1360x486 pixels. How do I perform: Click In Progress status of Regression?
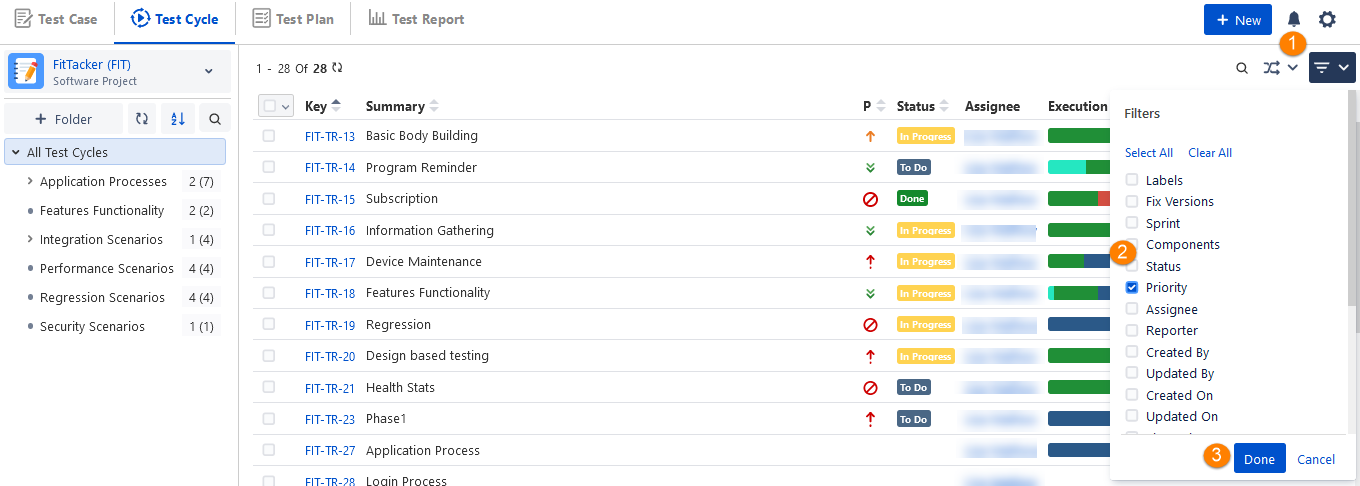tap(926, 325)
